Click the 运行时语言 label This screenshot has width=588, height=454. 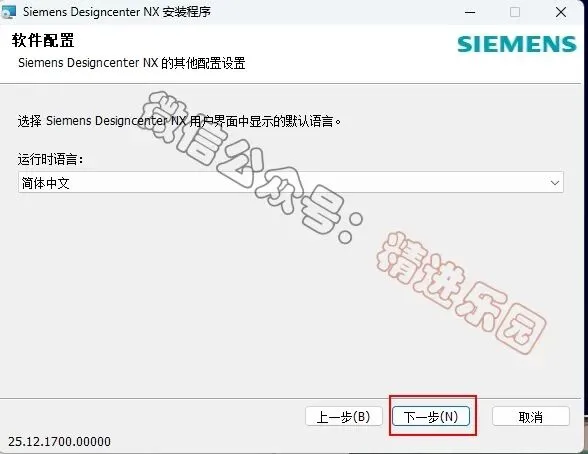50,159
